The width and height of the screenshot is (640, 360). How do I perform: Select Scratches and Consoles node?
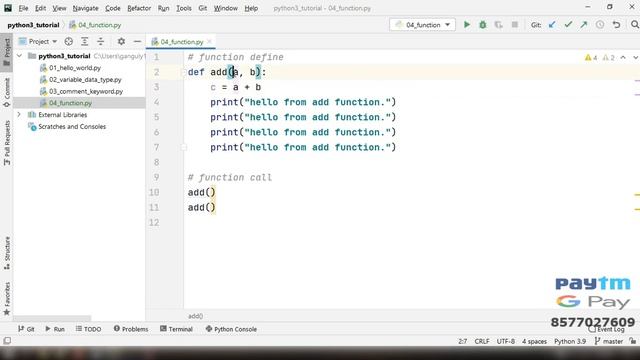72,127
